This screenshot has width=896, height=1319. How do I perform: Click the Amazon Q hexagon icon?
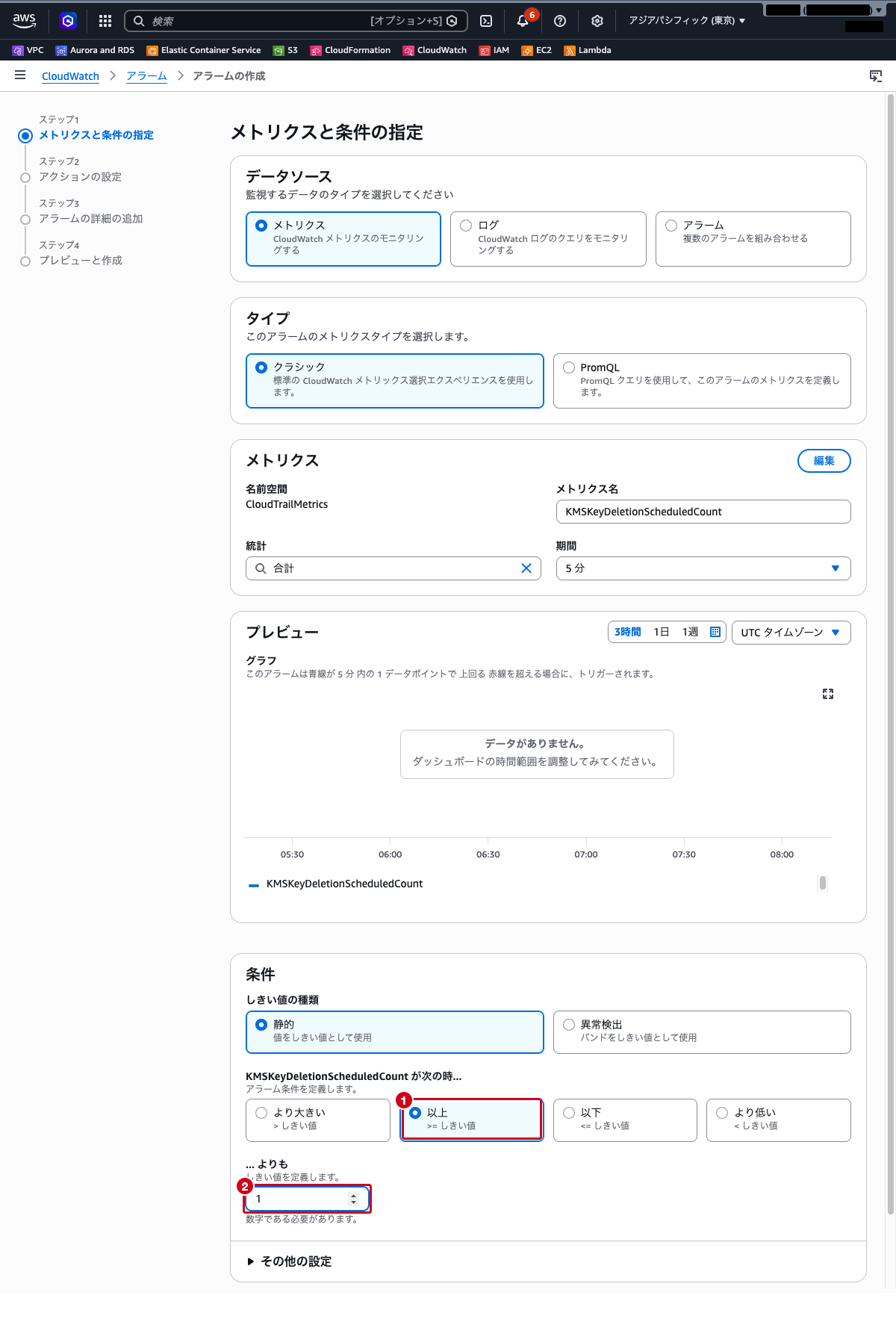tap(68, 21)
